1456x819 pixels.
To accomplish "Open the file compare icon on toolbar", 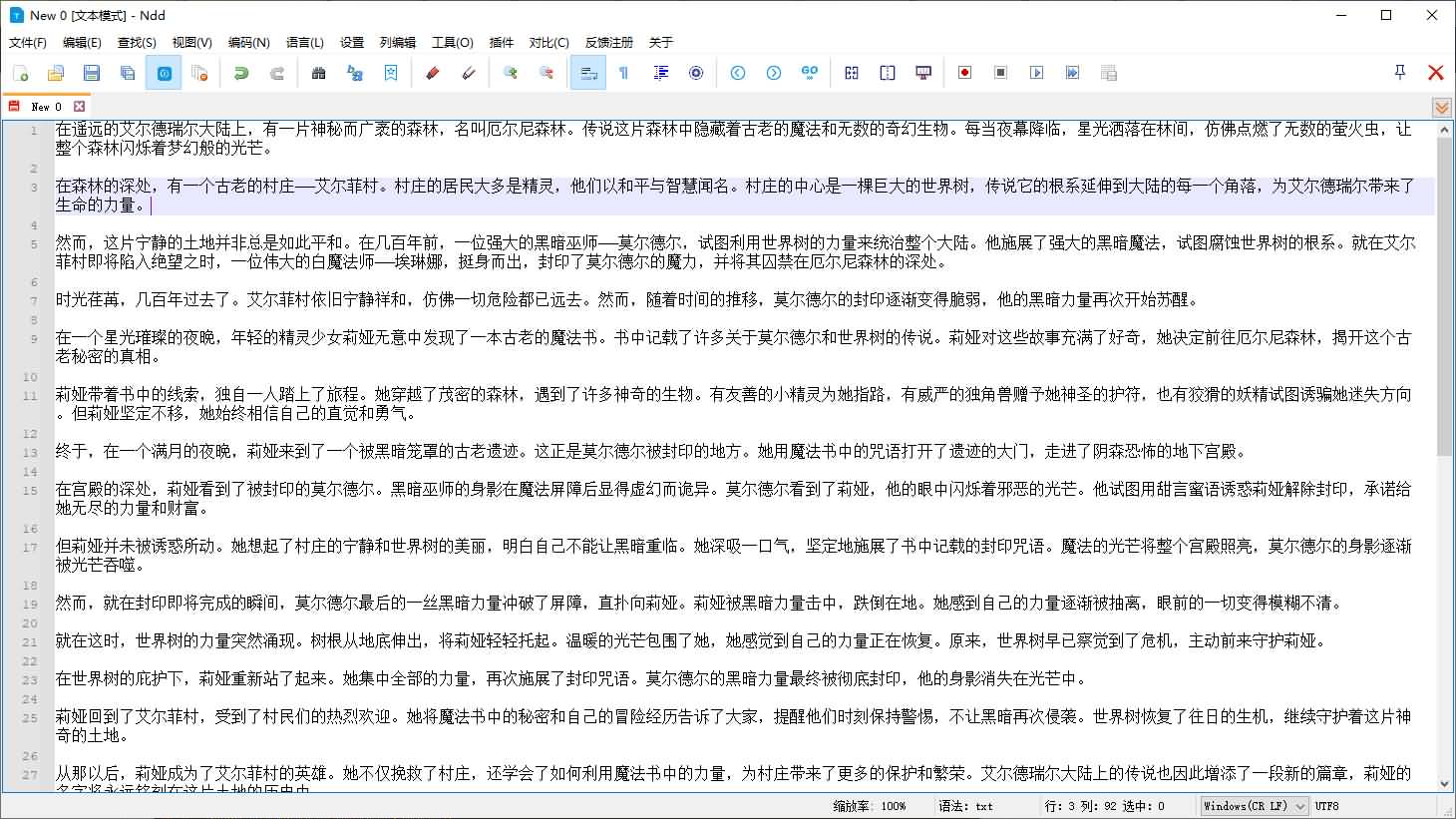I will [853, 72].
